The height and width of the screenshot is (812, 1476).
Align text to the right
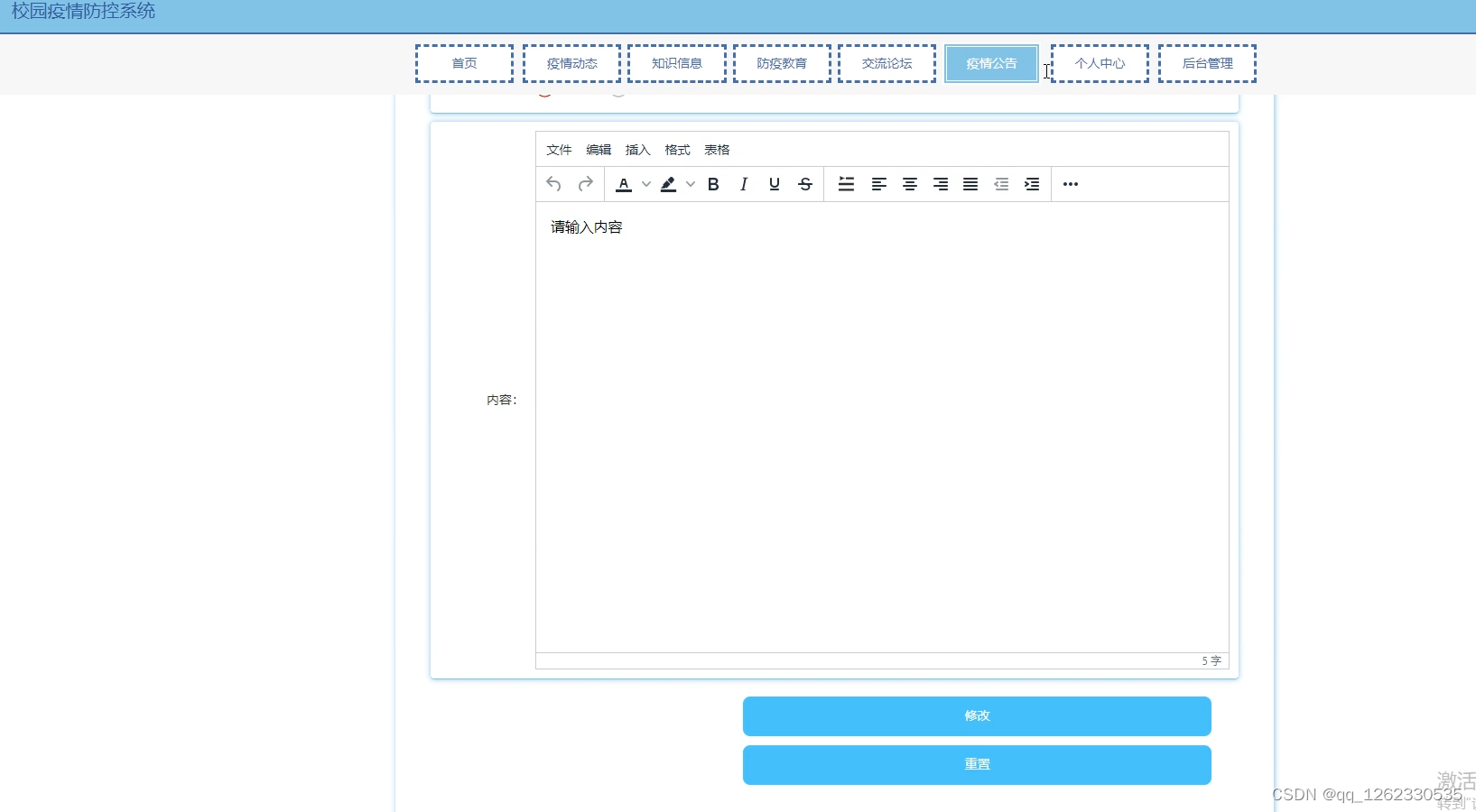coord(941,184)
